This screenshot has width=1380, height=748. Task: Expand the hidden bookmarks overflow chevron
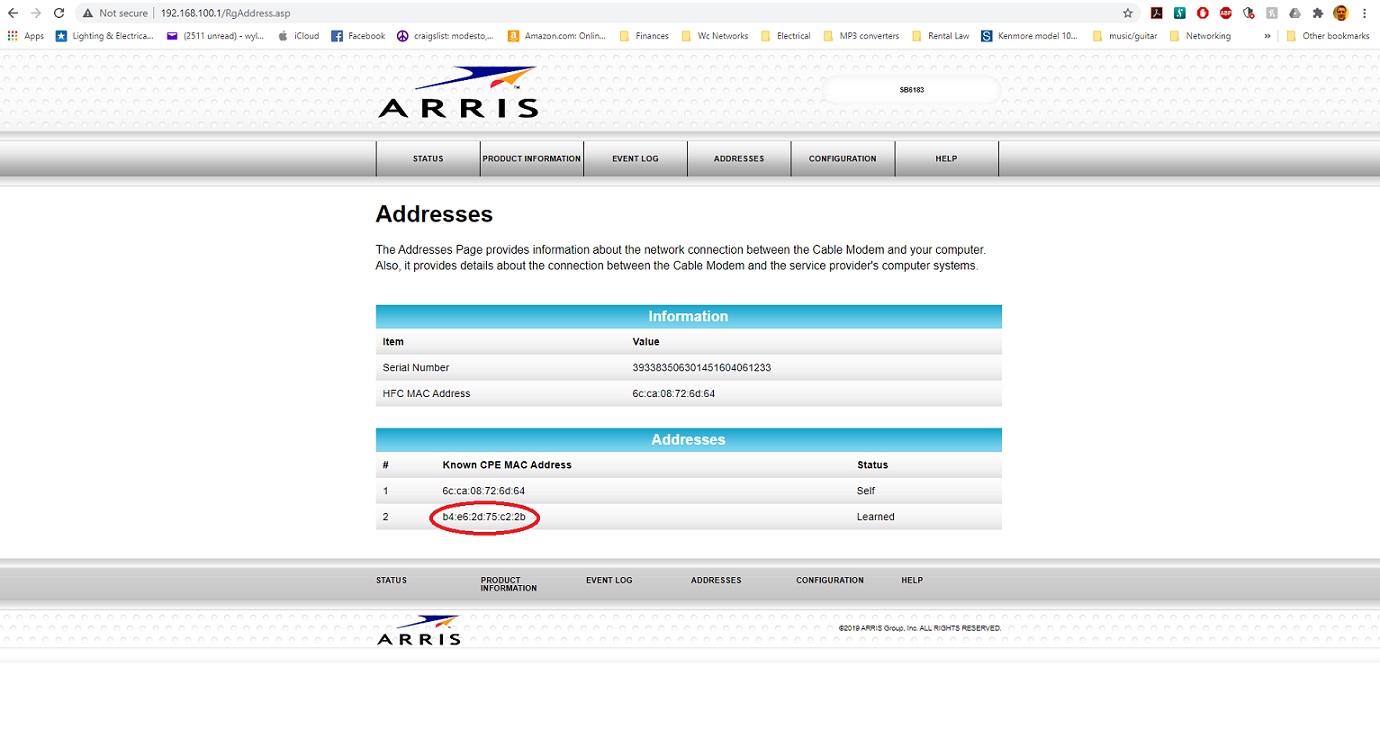[1268, 36]
